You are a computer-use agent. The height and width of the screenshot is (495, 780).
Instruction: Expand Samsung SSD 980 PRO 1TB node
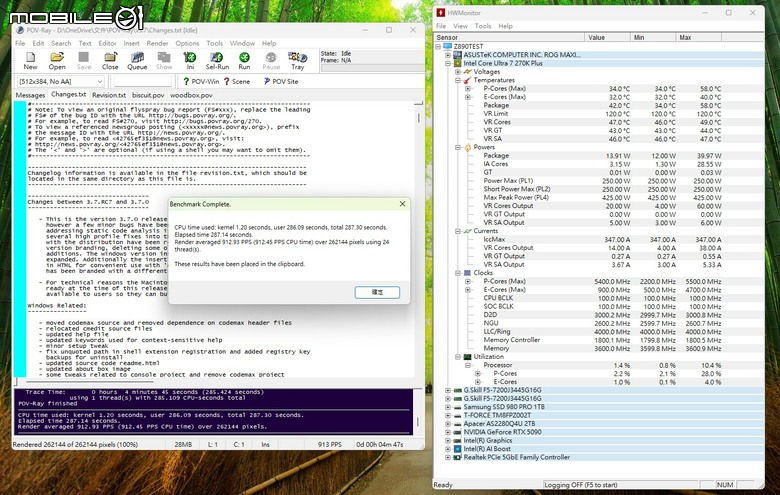[448, 407]
